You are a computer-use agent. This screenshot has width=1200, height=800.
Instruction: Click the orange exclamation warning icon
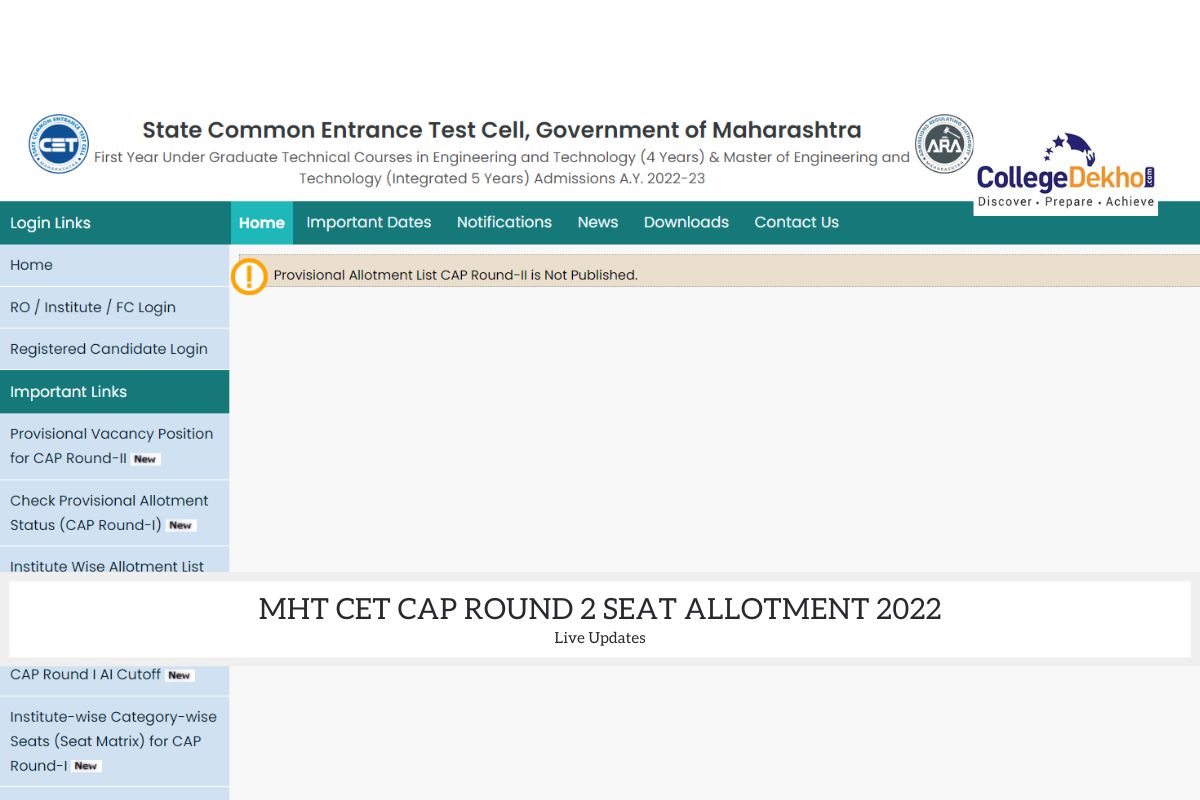(249, 276)
